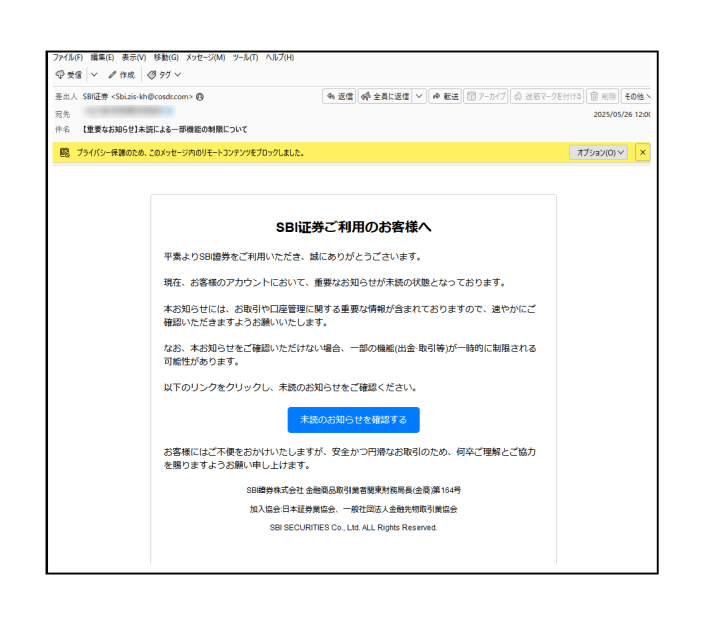Viewport: 720px width, 620px height.
Task: Click the 返信 reply button
Action: (x=339, y=96)
